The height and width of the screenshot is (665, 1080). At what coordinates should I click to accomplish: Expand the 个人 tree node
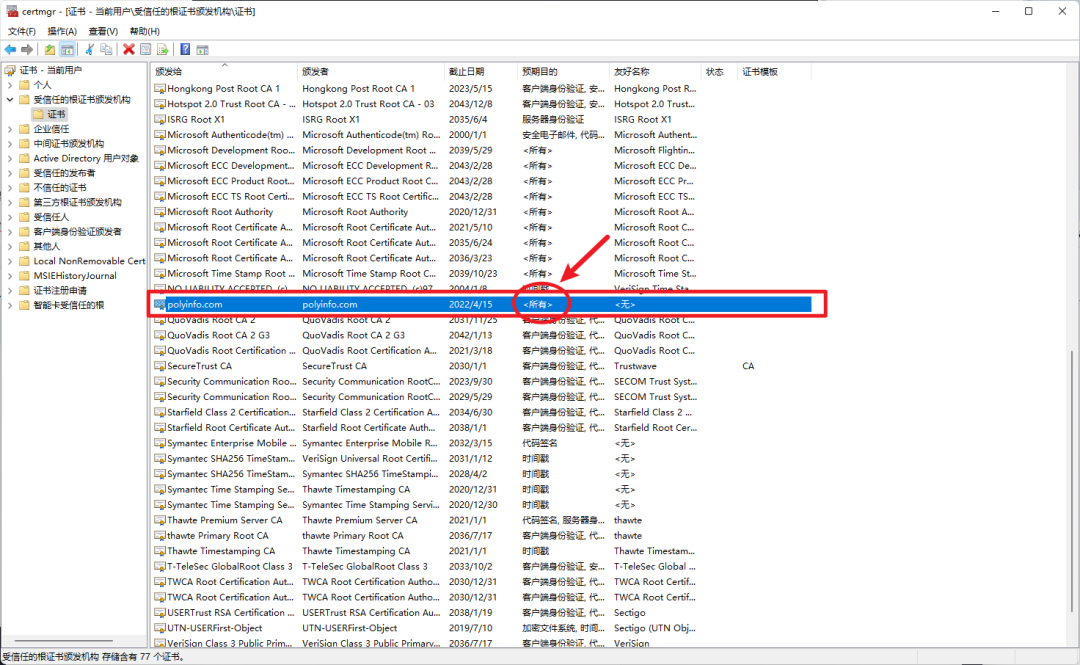pos(10,85)
